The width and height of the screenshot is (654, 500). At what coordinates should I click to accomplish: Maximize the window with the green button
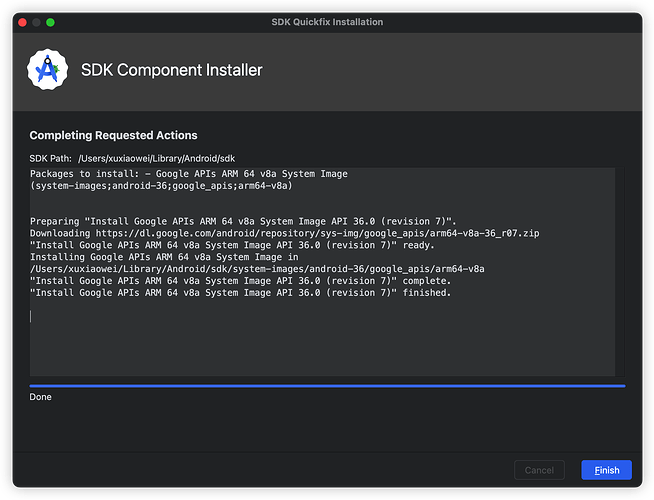(x=51, y=22)
